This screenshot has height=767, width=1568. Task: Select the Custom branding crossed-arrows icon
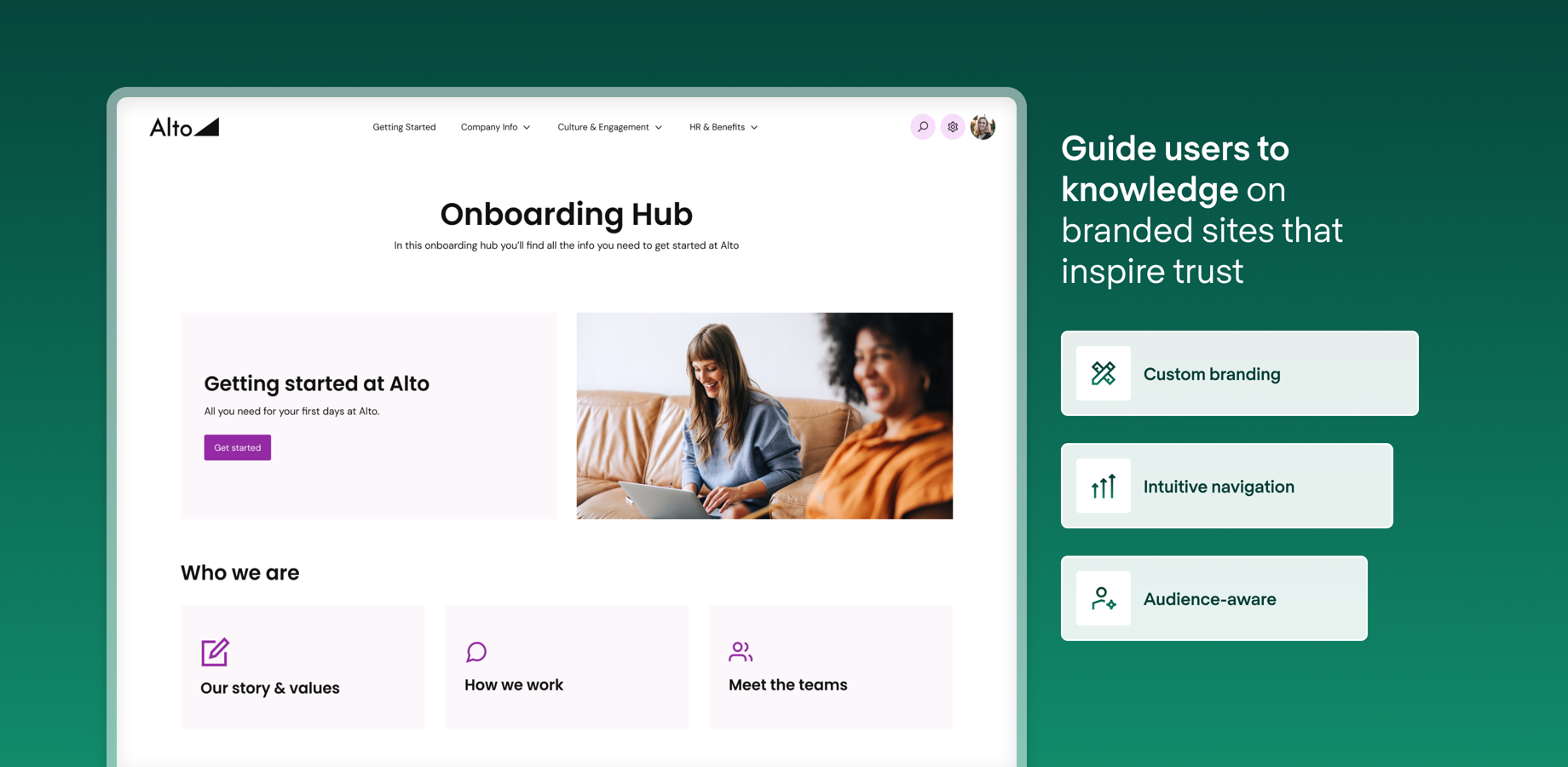[x=1103, y=373]
